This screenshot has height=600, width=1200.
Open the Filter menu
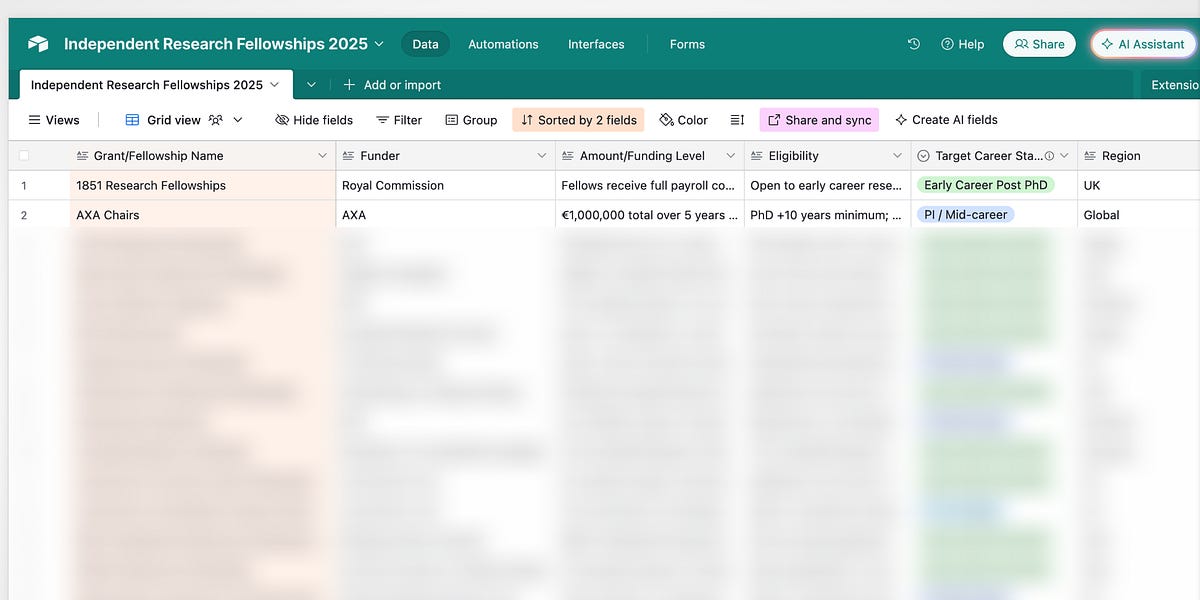[x=399, y=120]
